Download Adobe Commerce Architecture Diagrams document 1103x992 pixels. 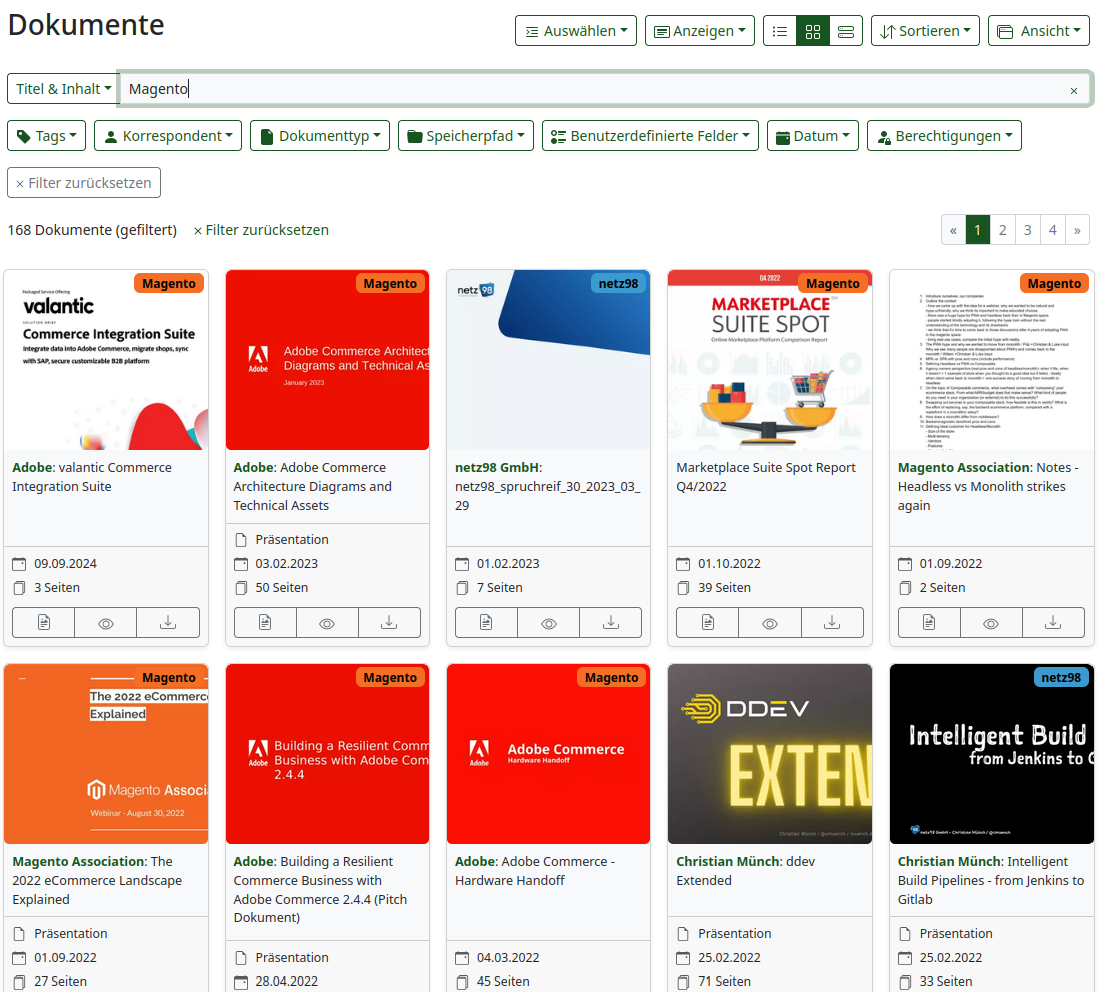point(389,623)
